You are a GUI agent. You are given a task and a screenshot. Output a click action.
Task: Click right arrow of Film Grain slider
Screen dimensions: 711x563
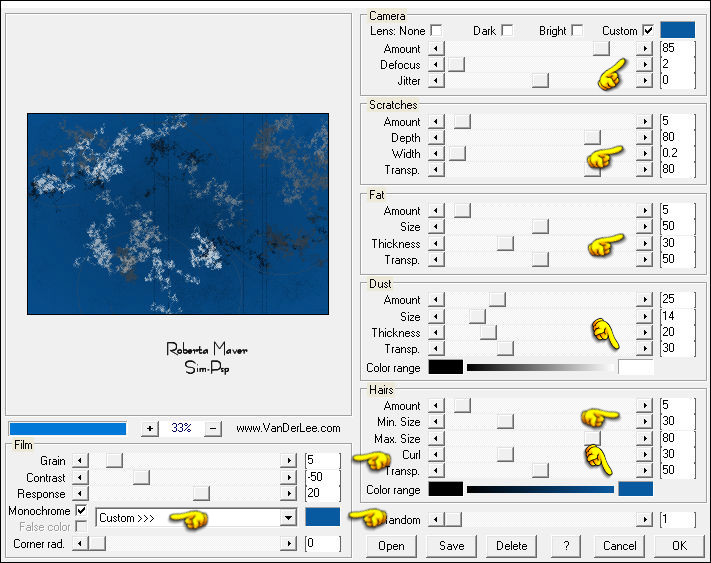[289, 460]
